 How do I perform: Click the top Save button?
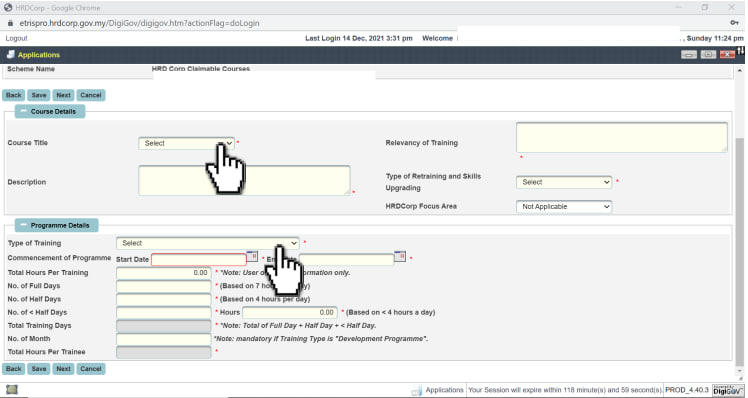[39, 95]
